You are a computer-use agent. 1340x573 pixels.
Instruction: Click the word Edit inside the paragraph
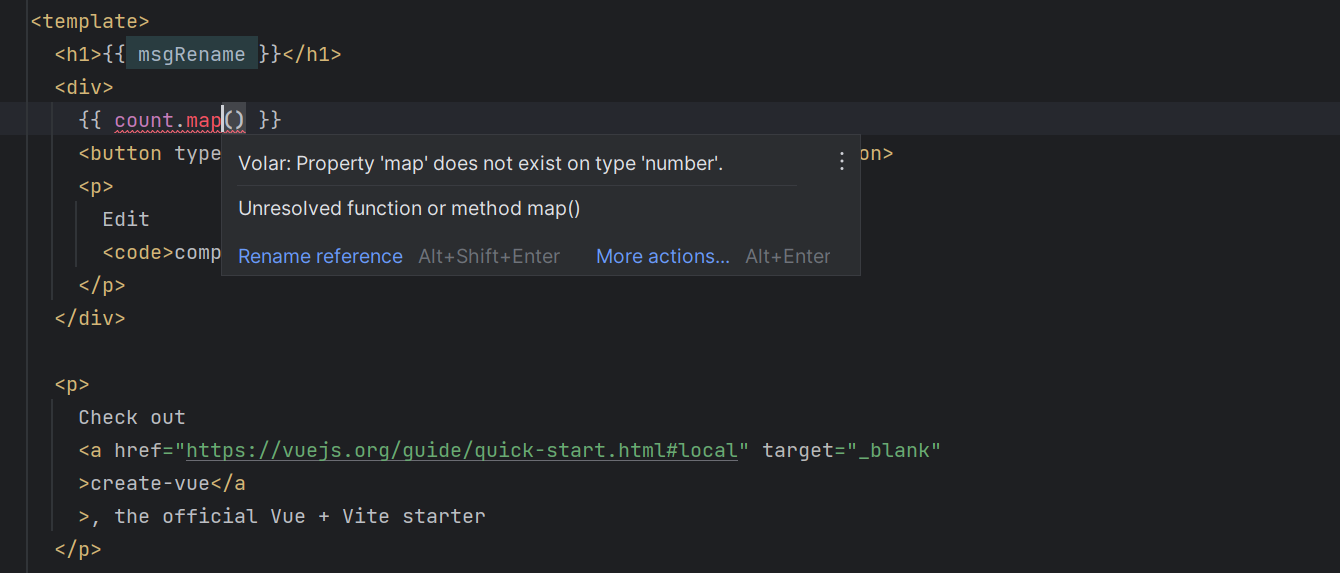[126, 220]
